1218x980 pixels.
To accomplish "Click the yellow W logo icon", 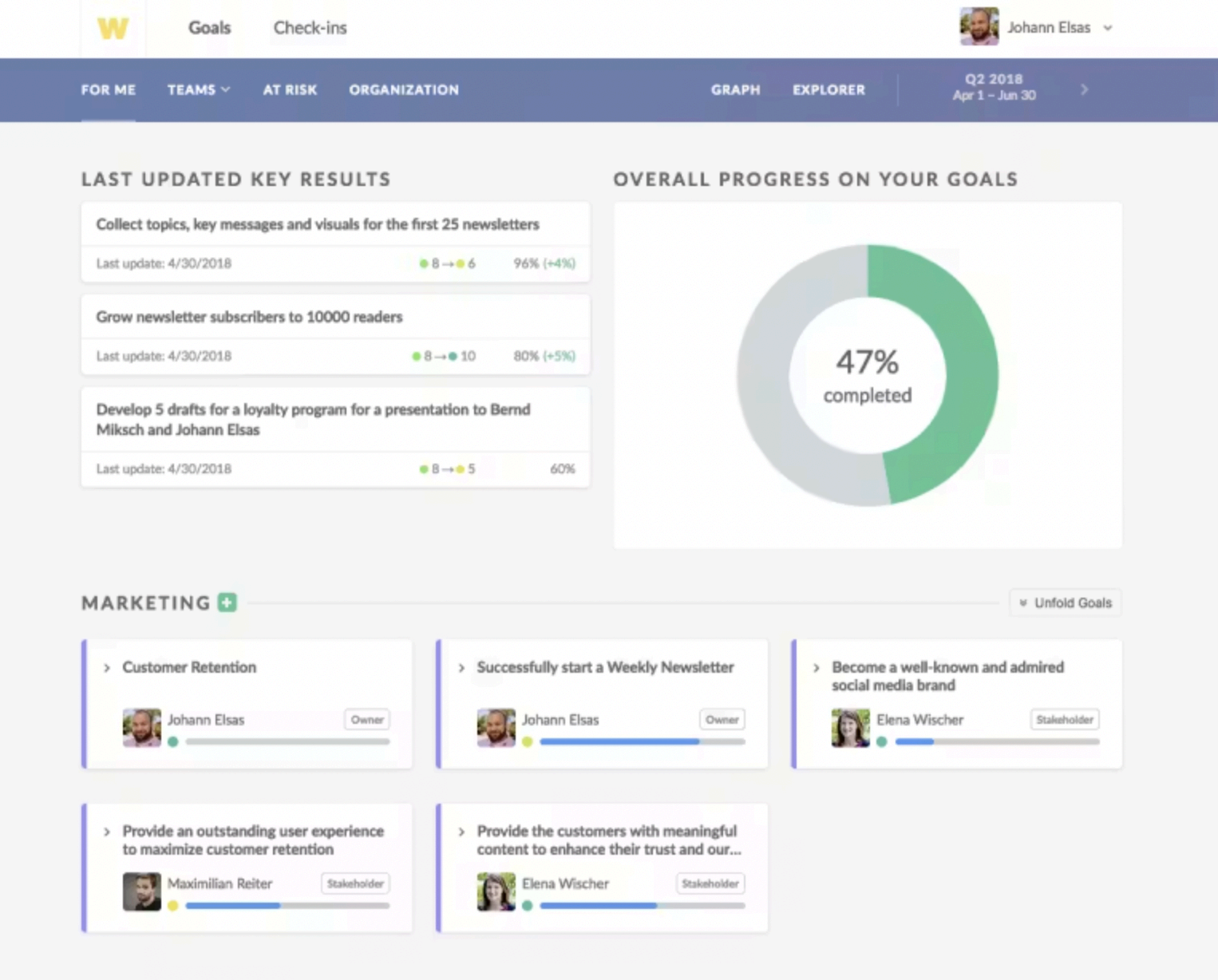I will point(113,29).
